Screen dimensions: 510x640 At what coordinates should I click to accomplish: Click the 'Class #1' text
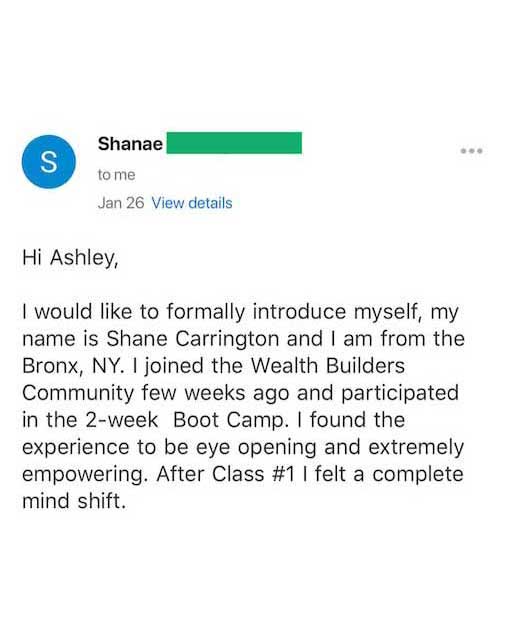(253, 474)
